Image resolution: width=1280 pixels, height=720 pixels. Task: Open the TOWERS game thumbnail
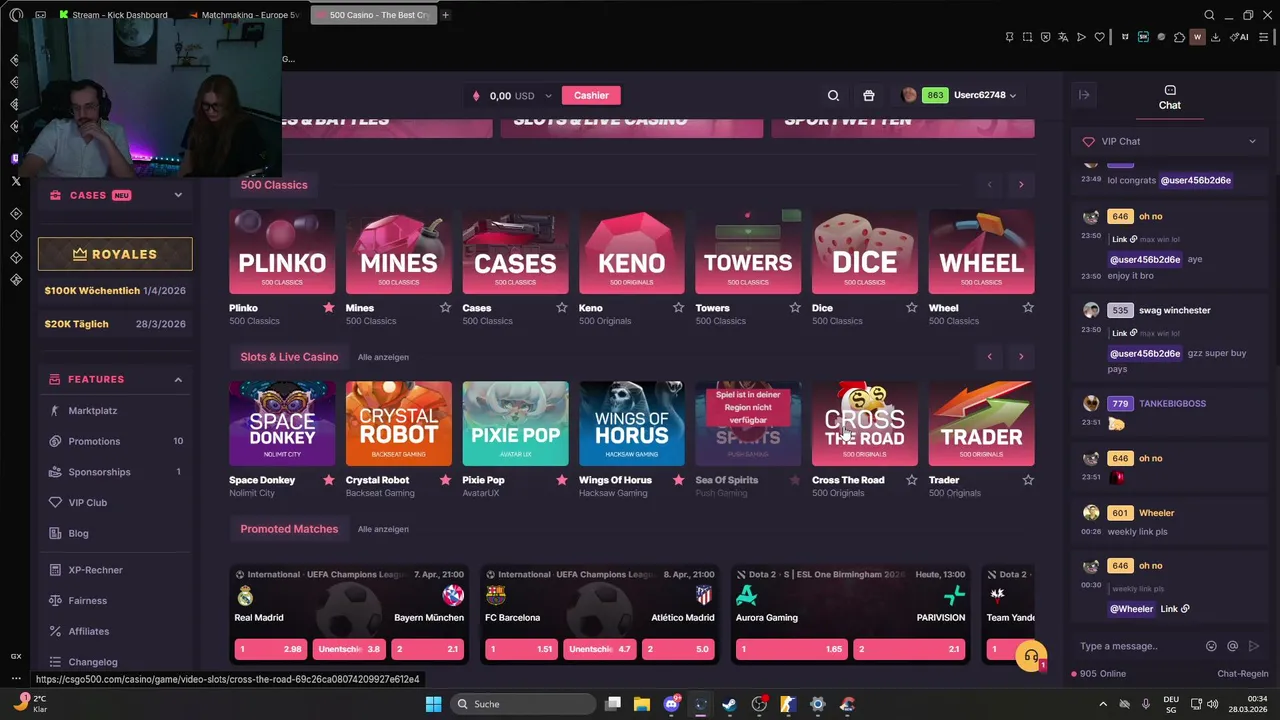tap(748, 252)
